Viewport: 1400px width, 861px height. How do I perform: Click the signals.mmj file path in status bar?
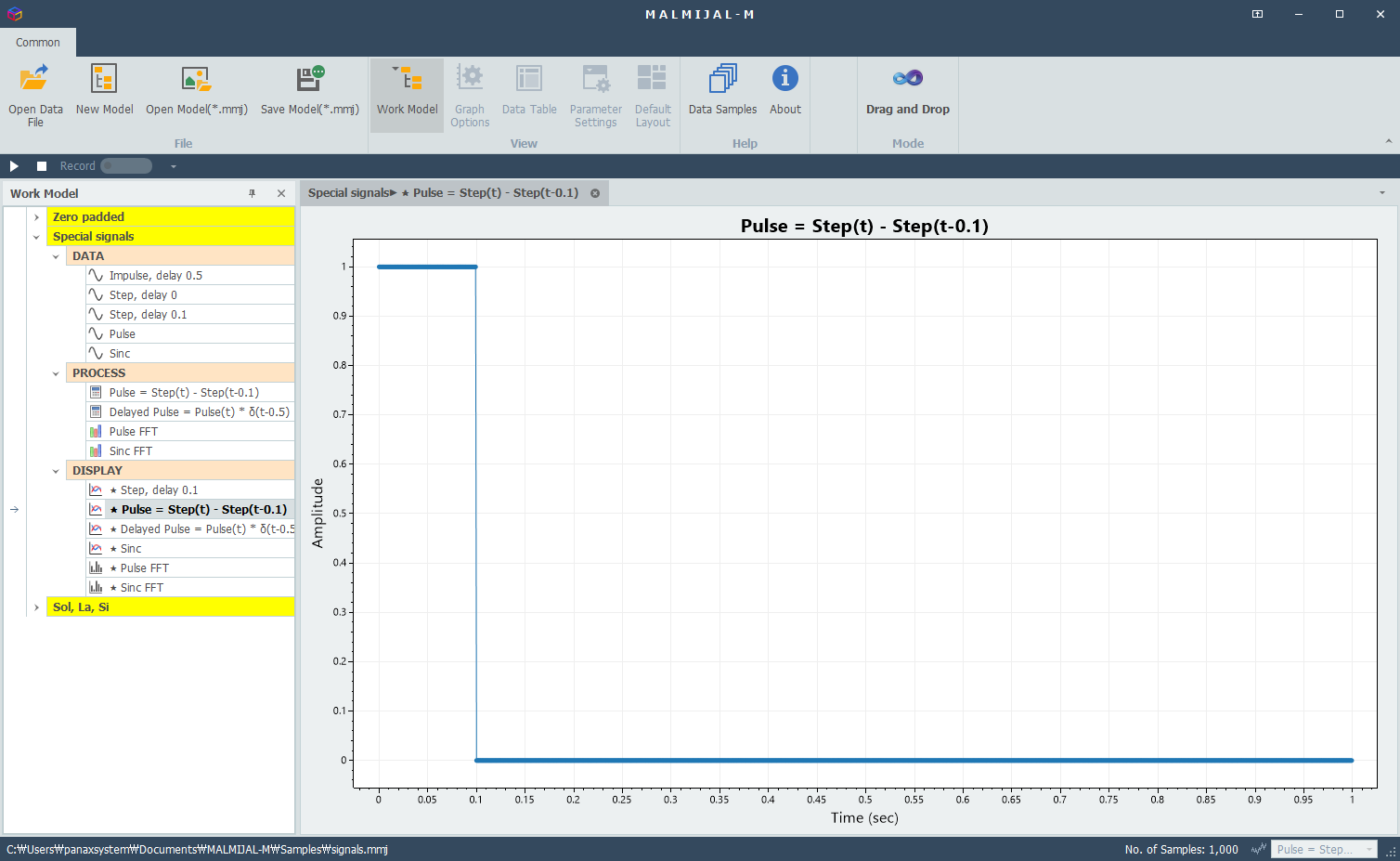197,849
